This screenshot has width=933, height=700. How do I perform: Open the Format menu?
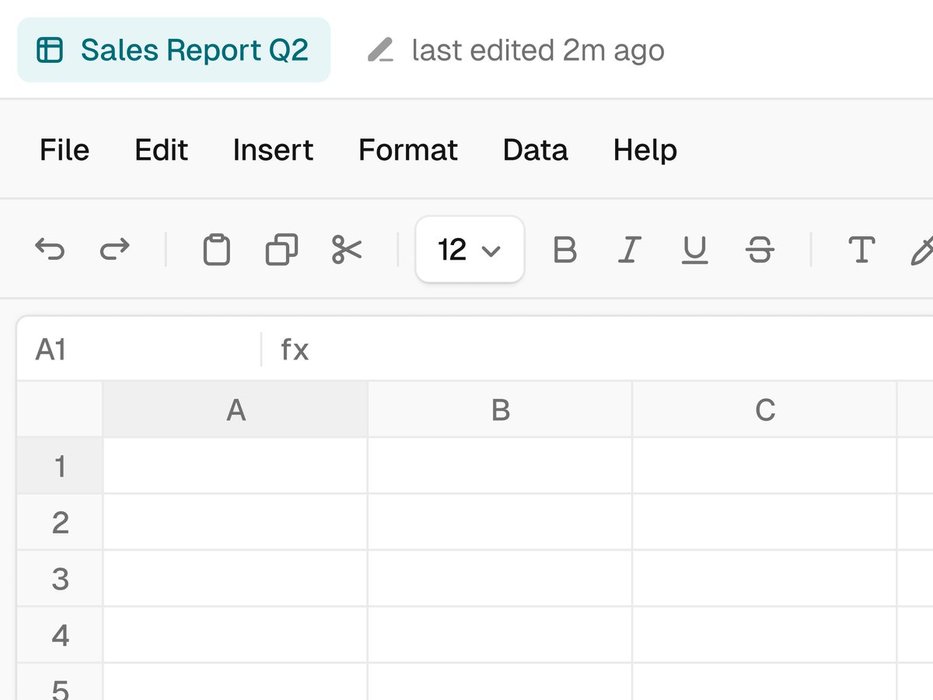[408, 150]
